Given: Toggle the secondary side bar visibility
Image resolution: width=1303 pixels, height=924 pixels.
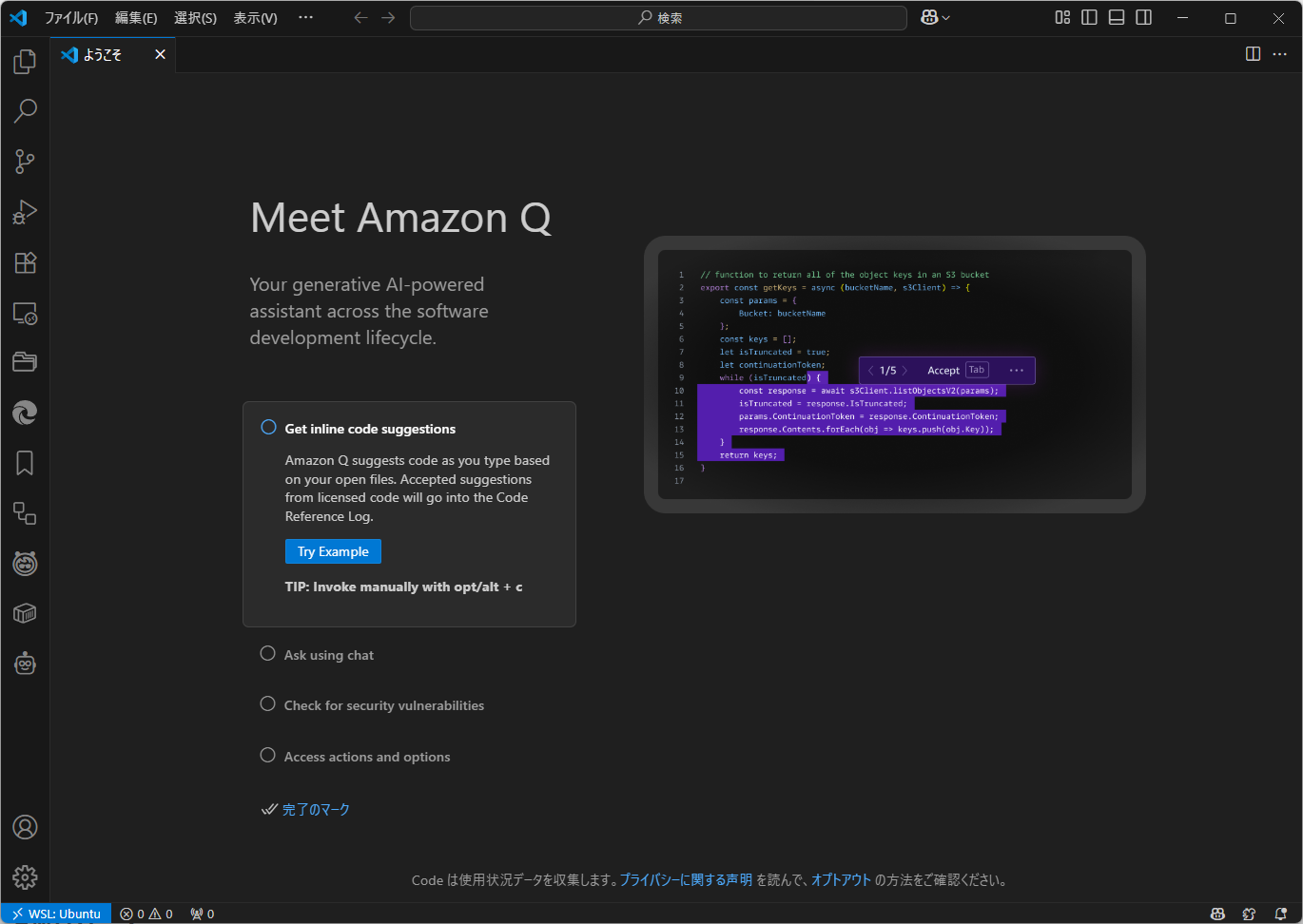Looking at the screenshot, I should [x=1144, y=17].
